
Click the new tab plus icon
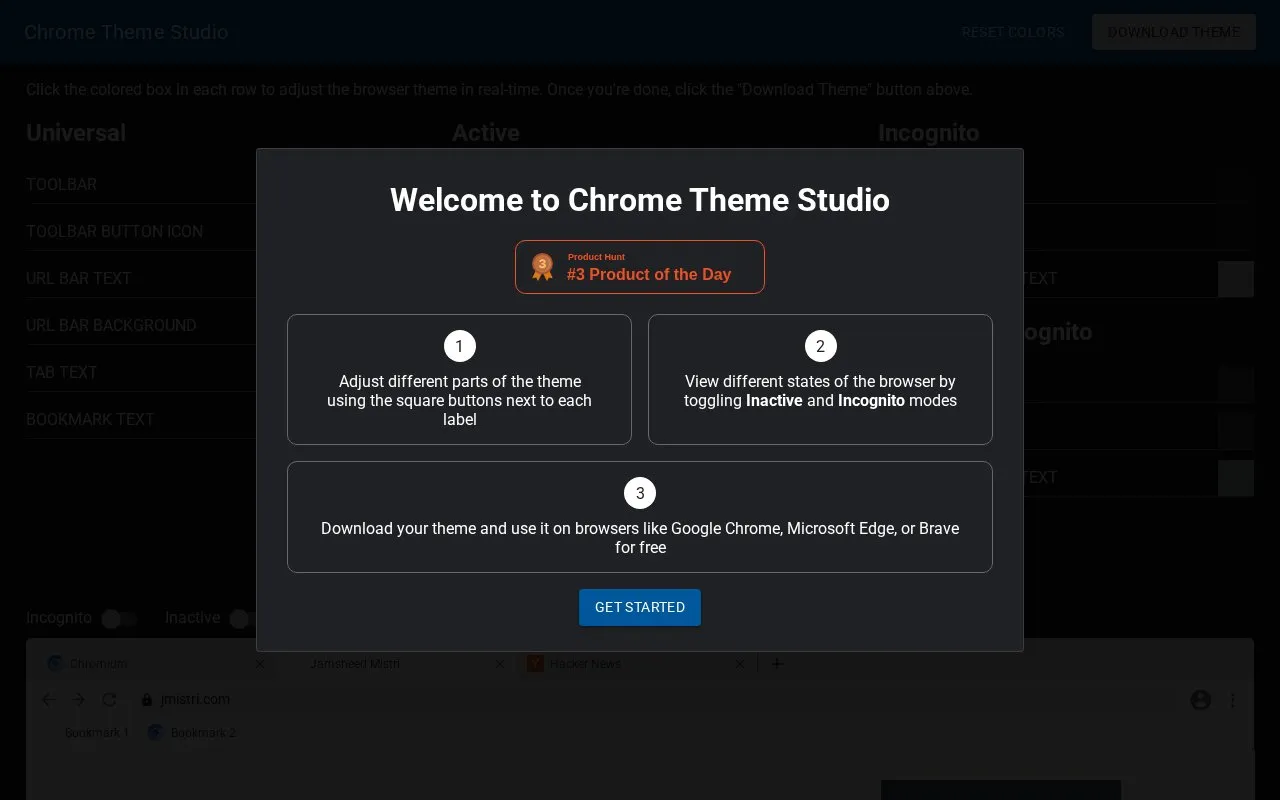pos(777,664)
